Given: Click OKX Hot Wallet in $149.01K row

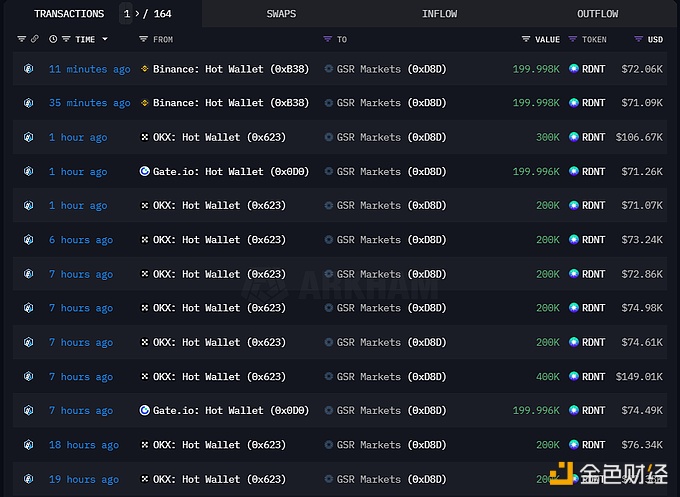Looking at the screenshot, I should [x=219, y=377].
